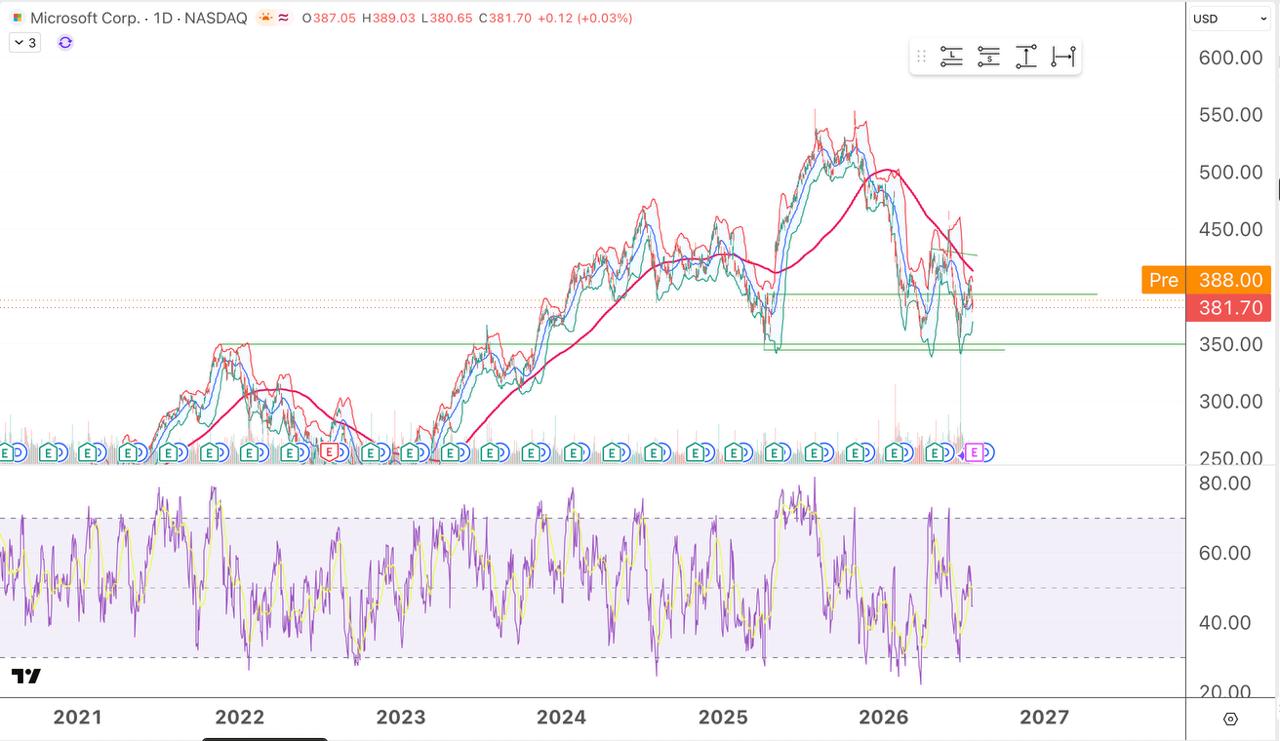Click the orange Pre 388.00 price label

(1206, 280)
